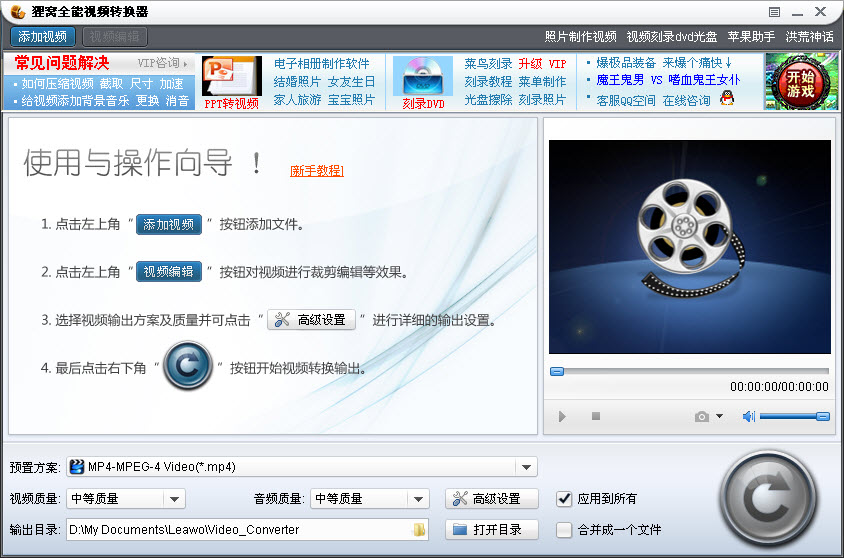Image resolution: width=844 pixels, height=558 pixels.
Task: Click the PPT转视频 PowerPoint icon
Action: tap(231, 76)
